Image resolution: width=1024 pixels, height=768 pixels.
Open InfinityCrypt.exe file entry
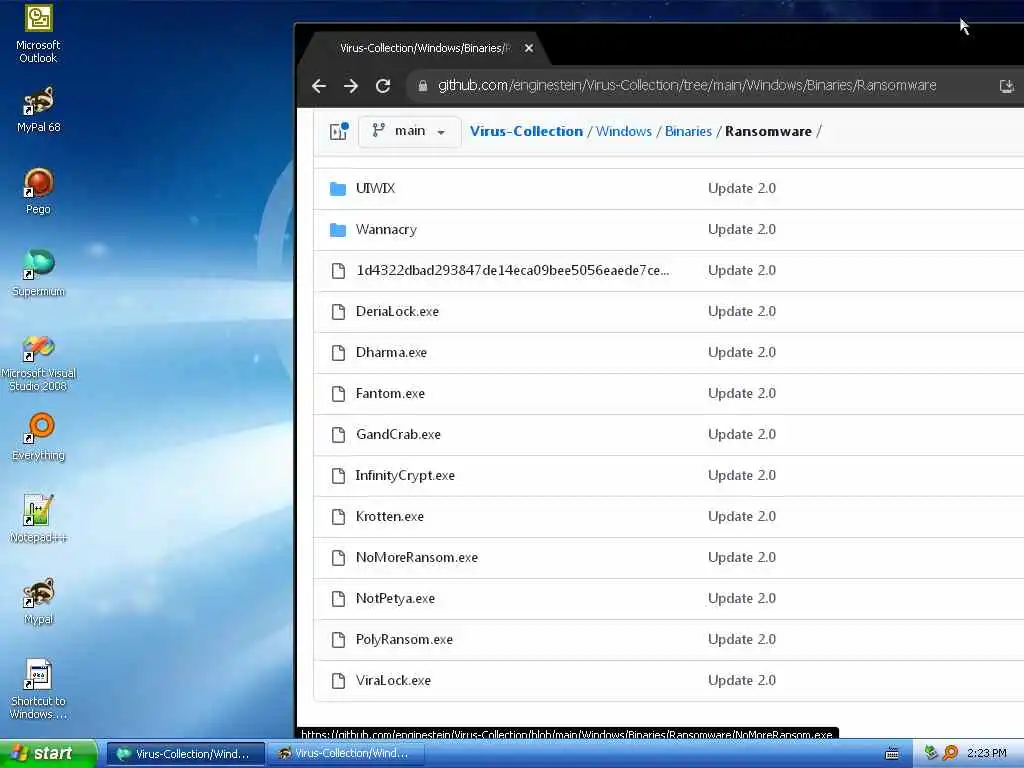click(405, 475)
